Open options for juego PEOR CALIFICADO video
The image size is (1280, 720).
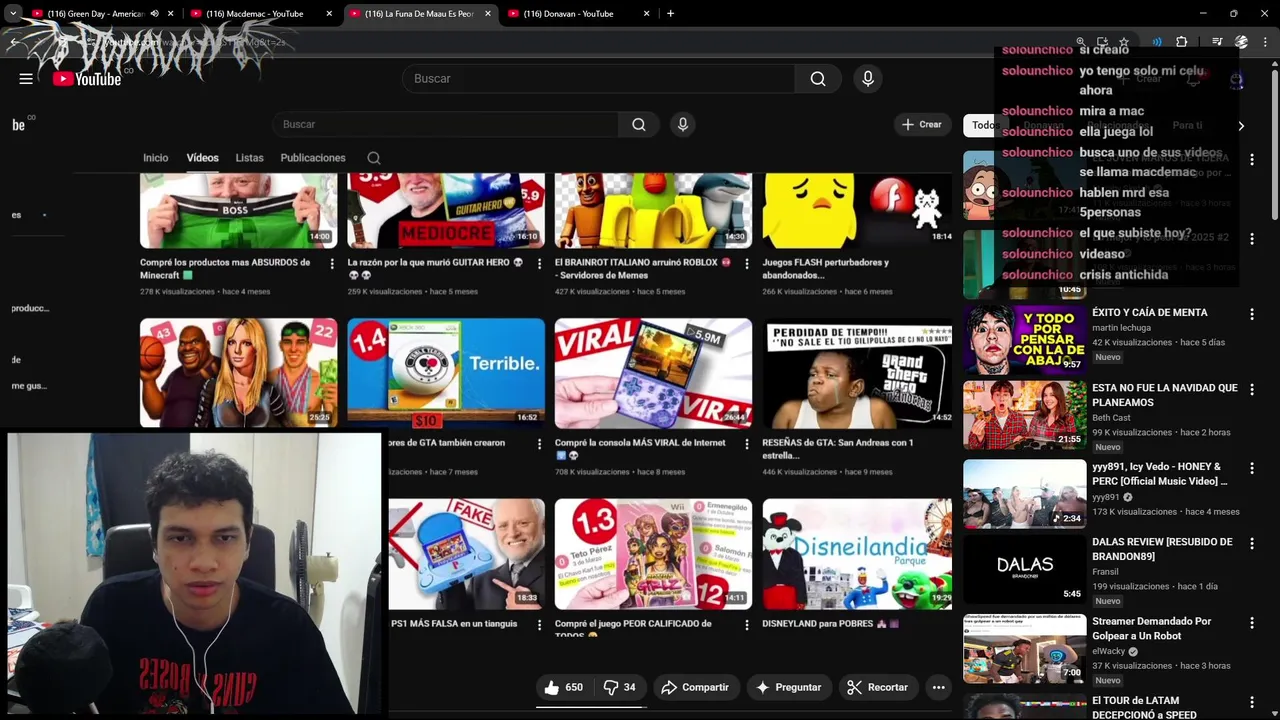pos(746,625)
